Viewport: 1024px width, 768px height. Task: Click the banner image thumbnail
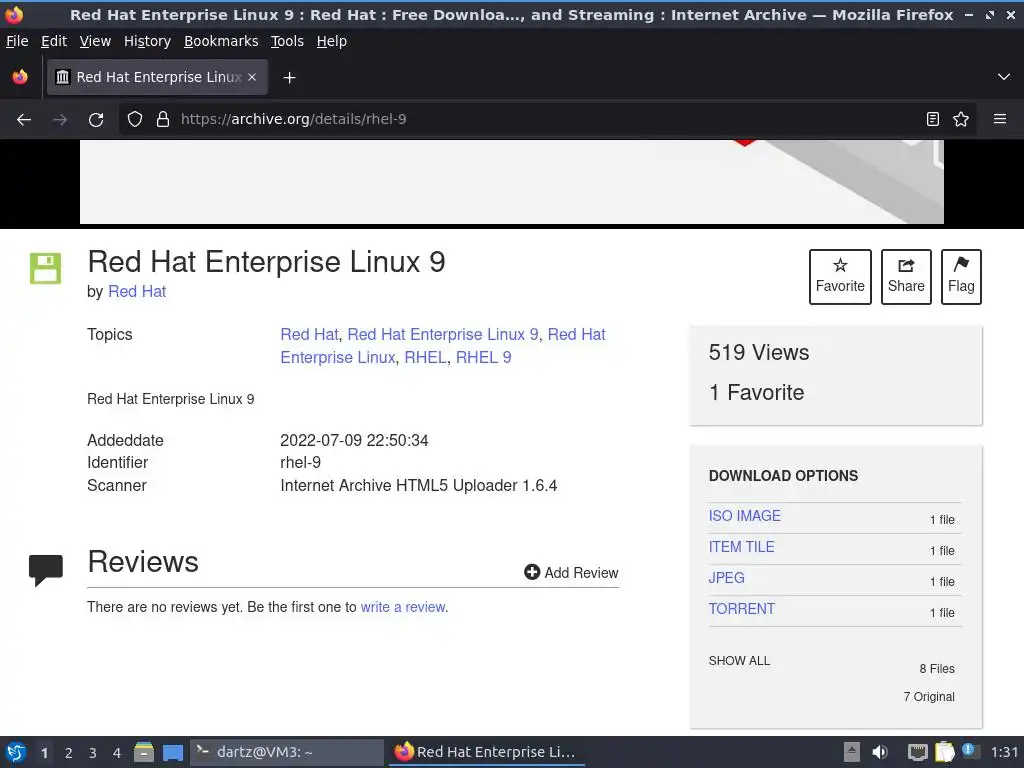tap(511, 182)
